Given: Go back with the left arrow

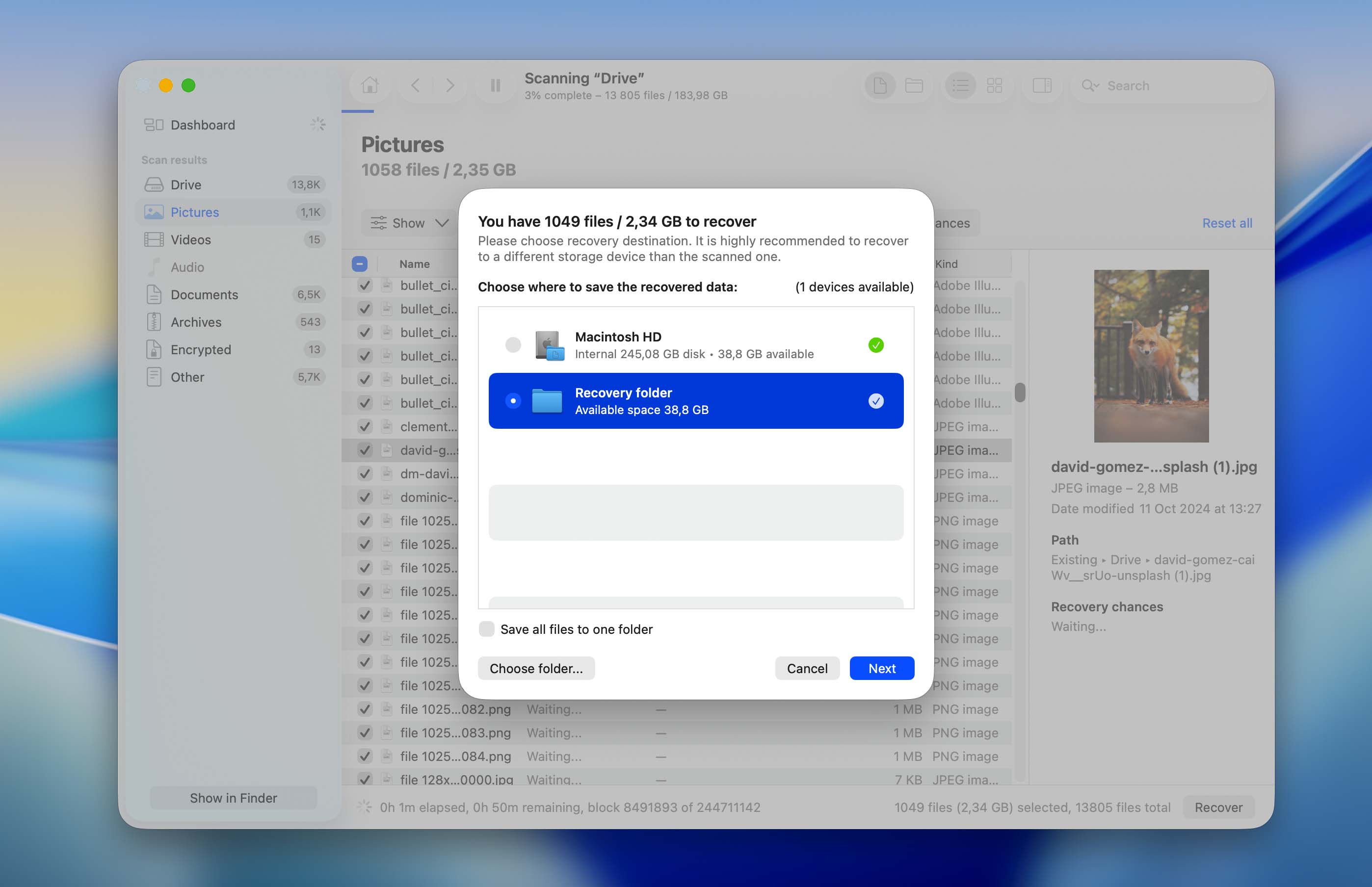Looking at the screenshot, I should pos(415,86).
